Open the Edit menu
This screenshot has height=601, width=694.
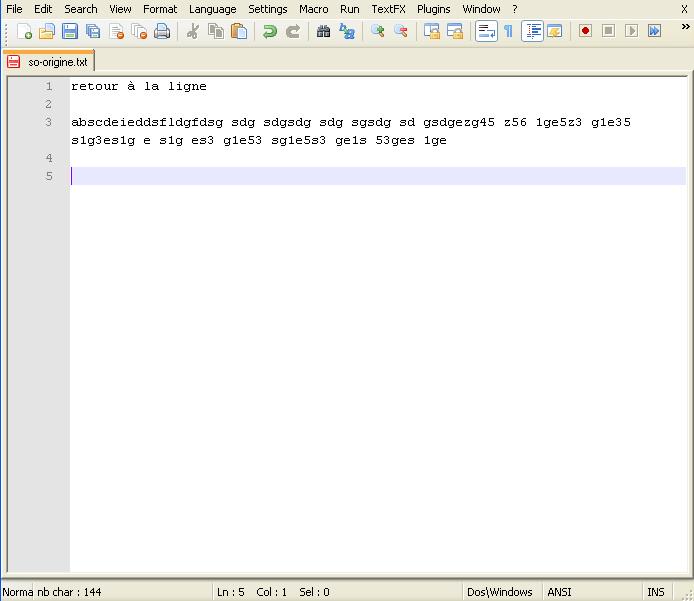(43, 9)
